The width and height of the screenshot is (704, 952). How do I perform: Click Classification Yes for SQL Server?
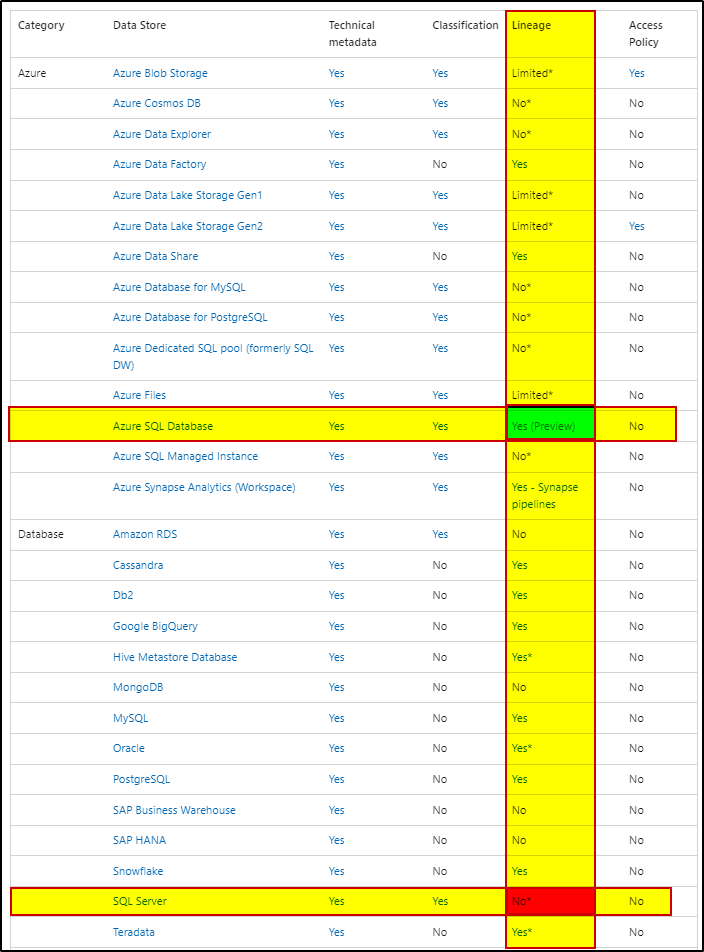(x=441, y=902)
